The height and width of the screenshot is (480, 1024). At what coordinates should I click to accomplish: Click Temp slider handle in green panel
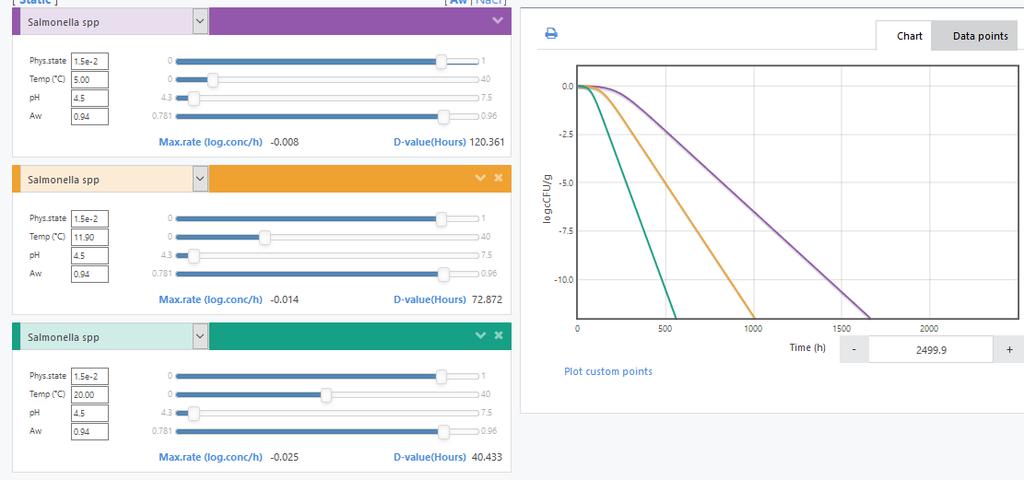click(326, 394)
